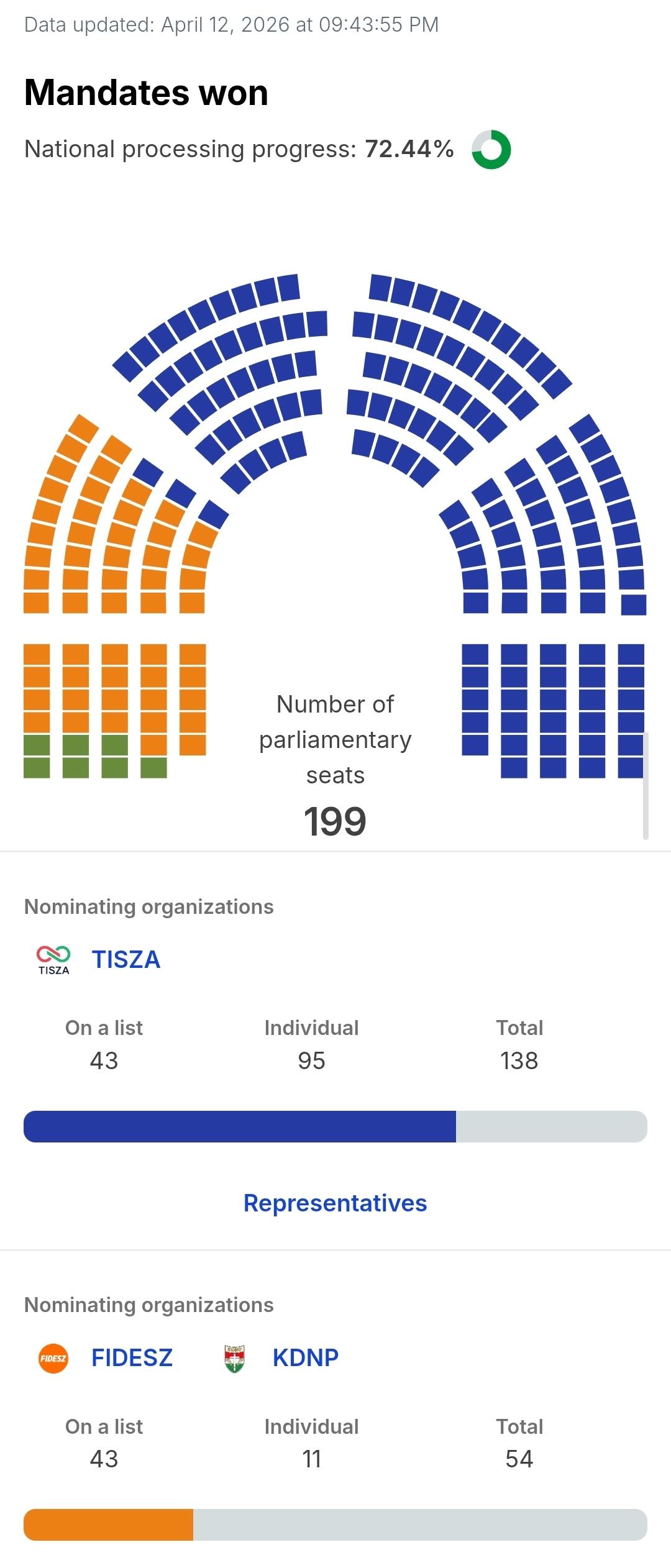Click the Number of parliamentary seats label

pyautogui.click(x=335, y=739)
